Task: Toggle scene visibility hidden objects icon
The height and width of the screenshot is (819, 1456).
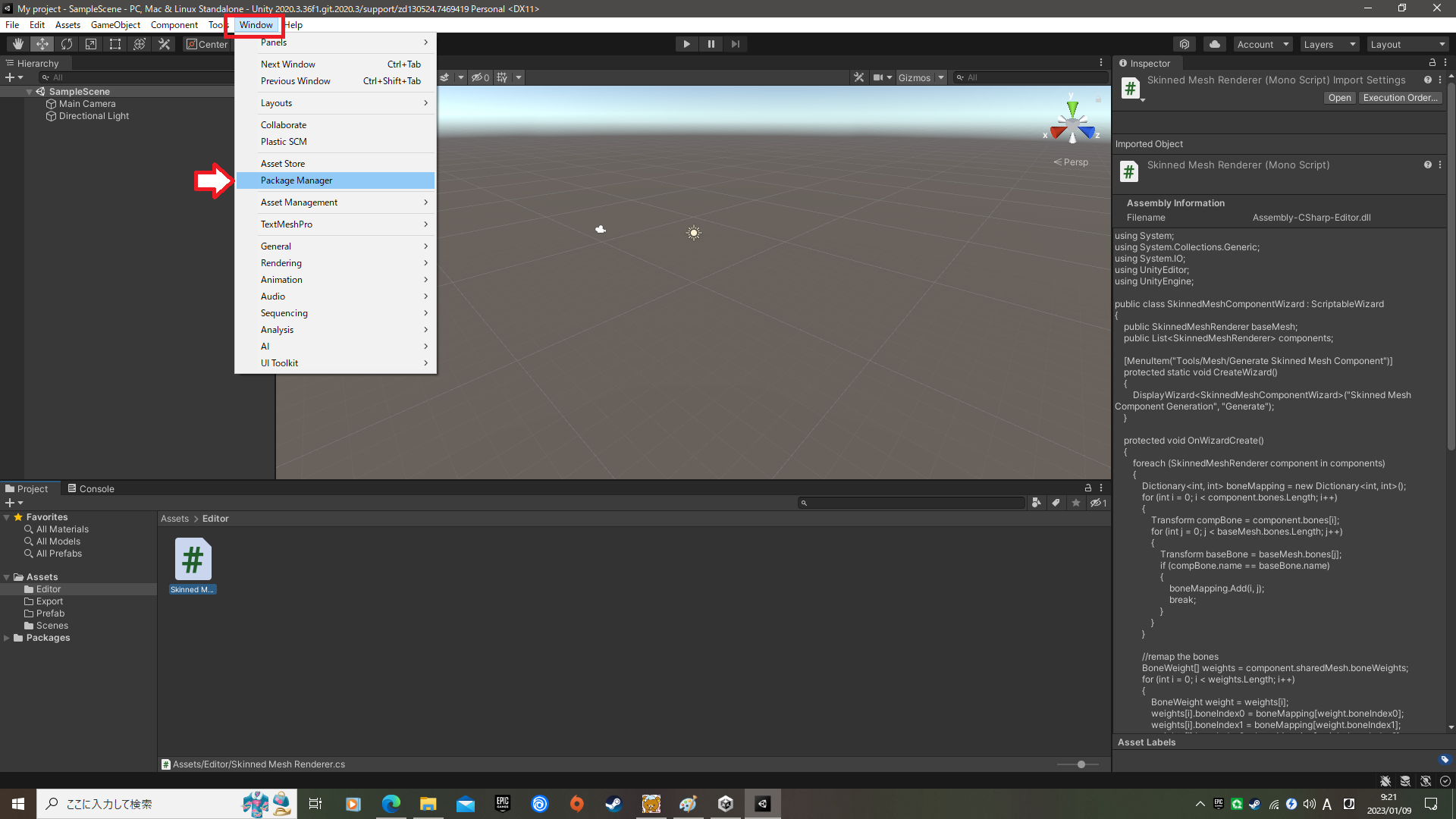Action: pyautogui.click(x=480, y=77)
